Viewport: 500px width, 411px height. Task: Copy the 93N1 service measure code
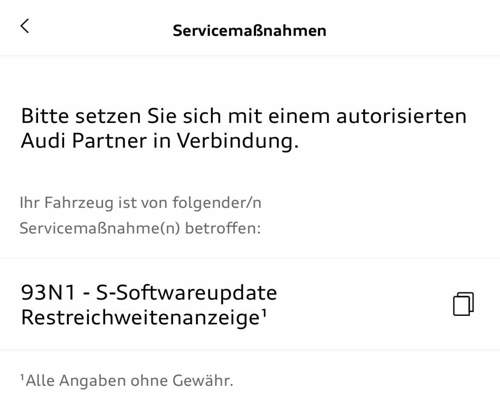tap(463, 304)
